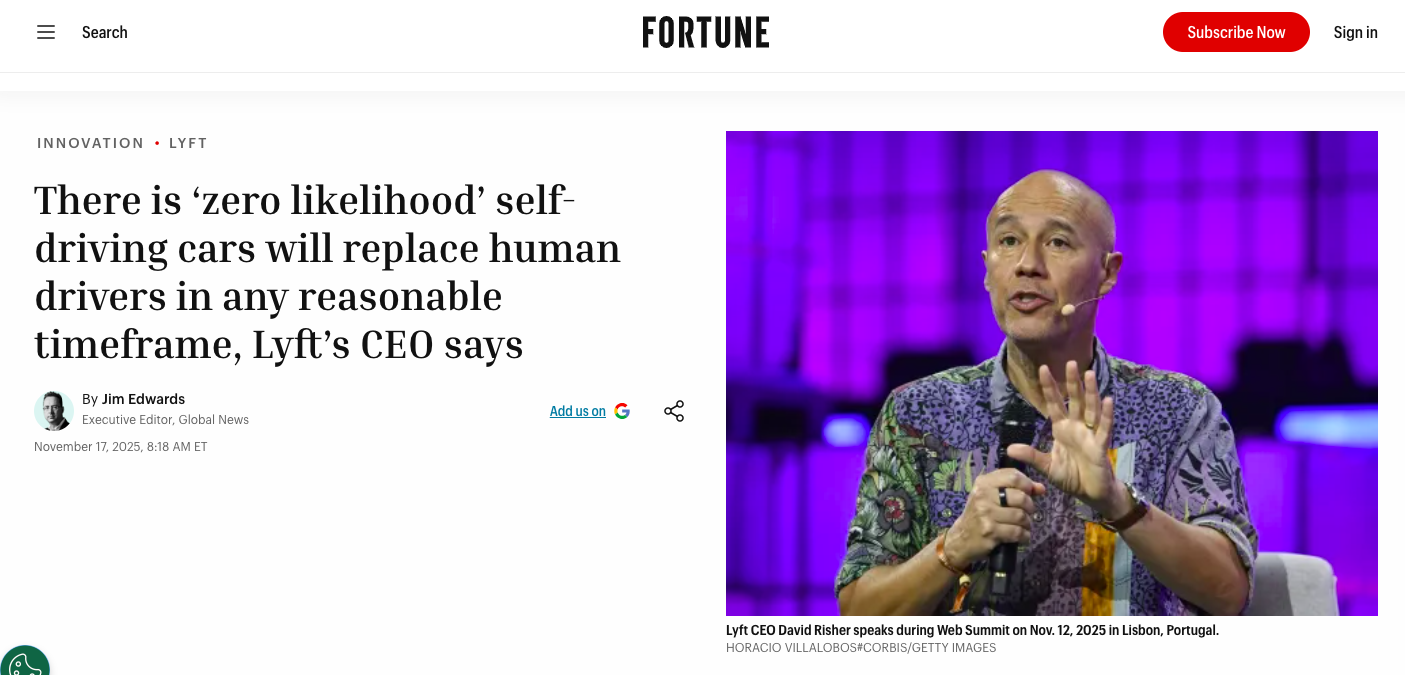Click the Search option in header

104,32
